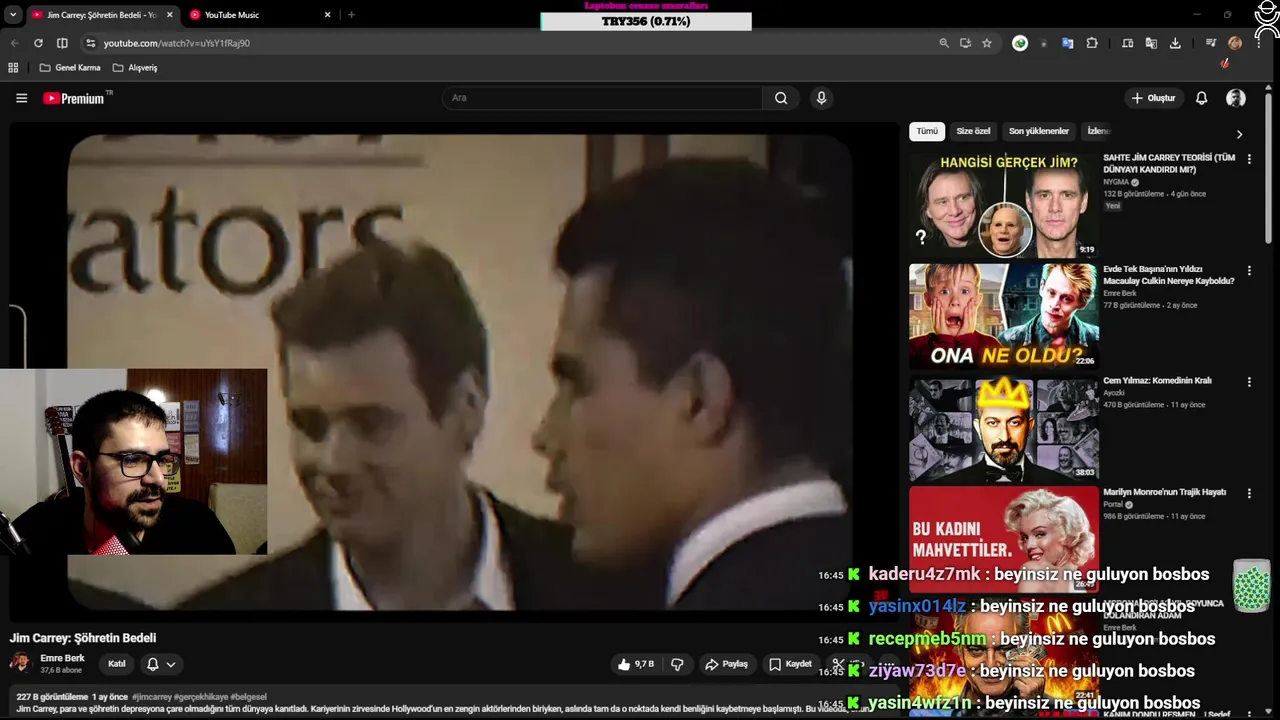Like the video showing 9,7 B

point(635,664)
